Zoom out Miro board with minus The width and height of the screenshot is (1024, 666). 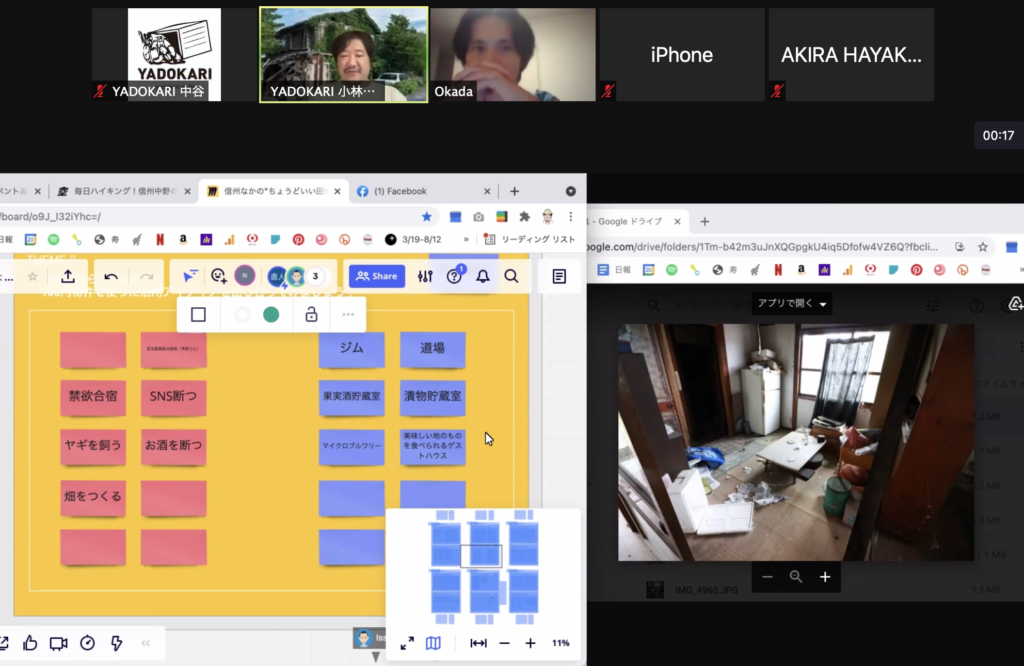(504, 643)
